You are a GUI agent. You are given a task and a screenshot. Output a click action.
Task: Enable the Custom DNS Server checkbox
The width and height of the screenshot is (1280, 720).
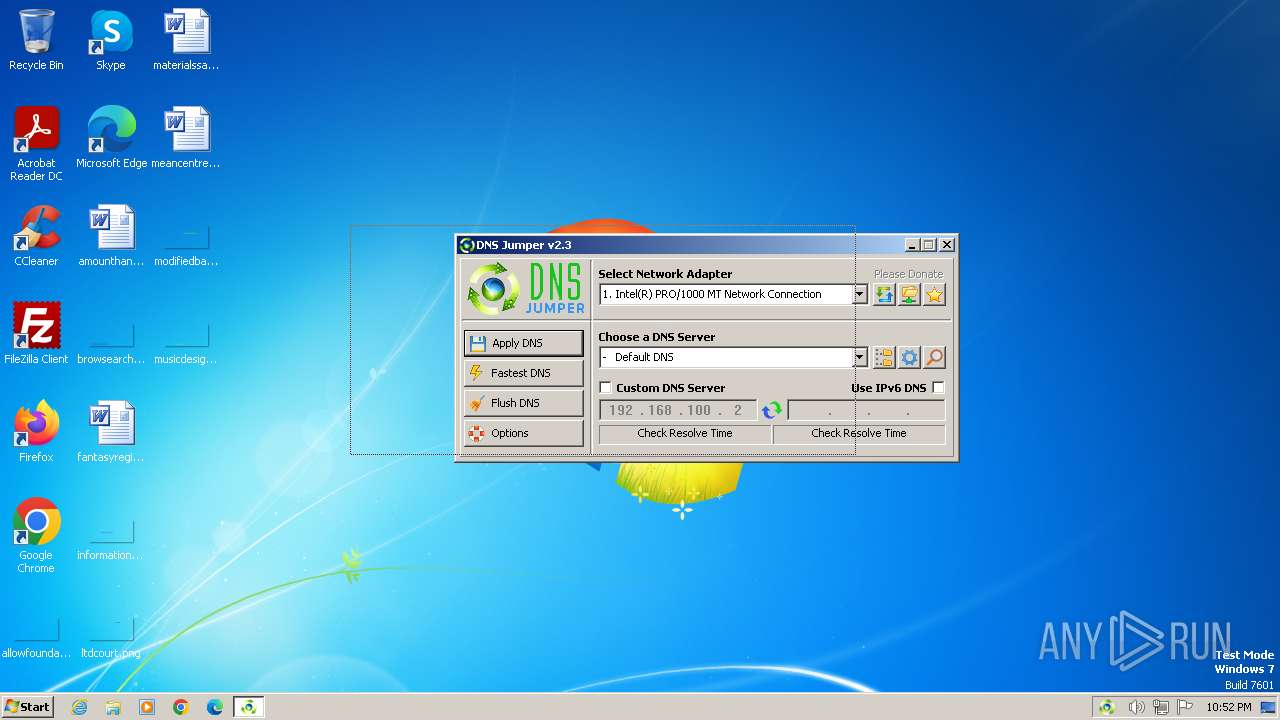(606, 388)
